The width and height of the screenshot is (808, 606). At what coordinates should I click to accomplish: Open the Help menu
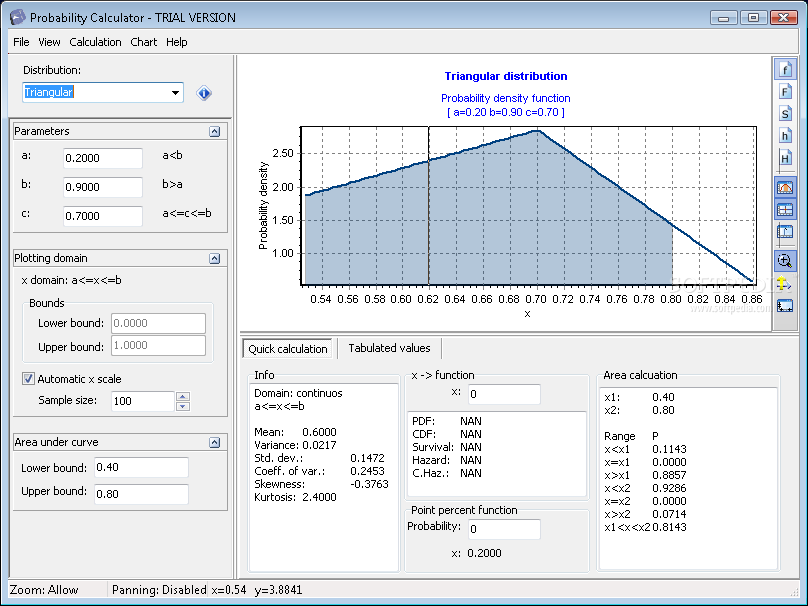pos(177,42)
